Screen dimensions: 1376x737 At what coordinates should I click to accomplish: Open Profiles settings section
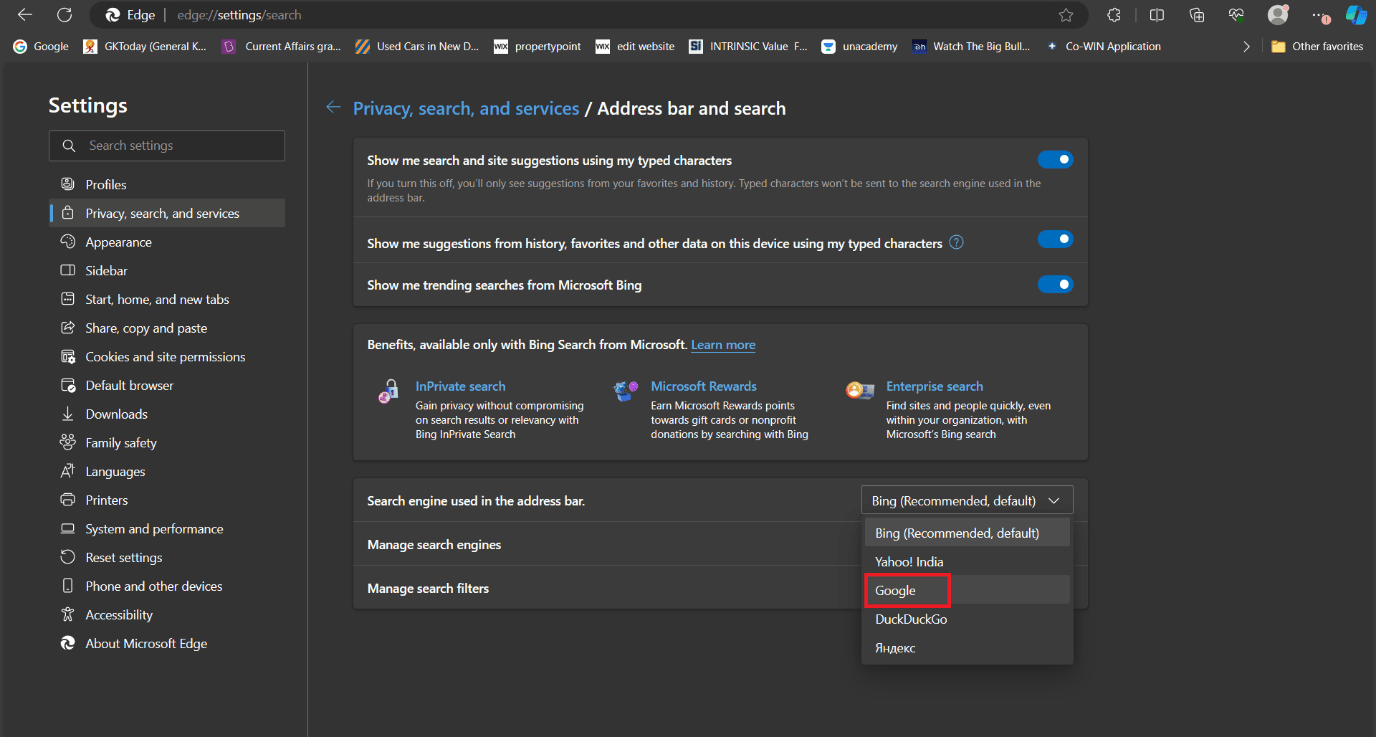pyautogui.click(x=167, y=184)
